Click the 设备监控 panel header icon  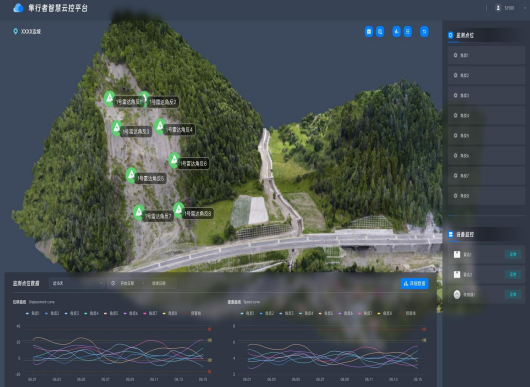(x=451, y=234)
